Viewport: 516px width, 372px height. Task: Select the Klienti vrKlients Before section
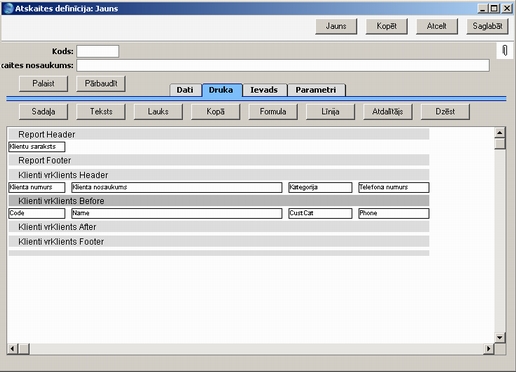click(x=219, y=201)
